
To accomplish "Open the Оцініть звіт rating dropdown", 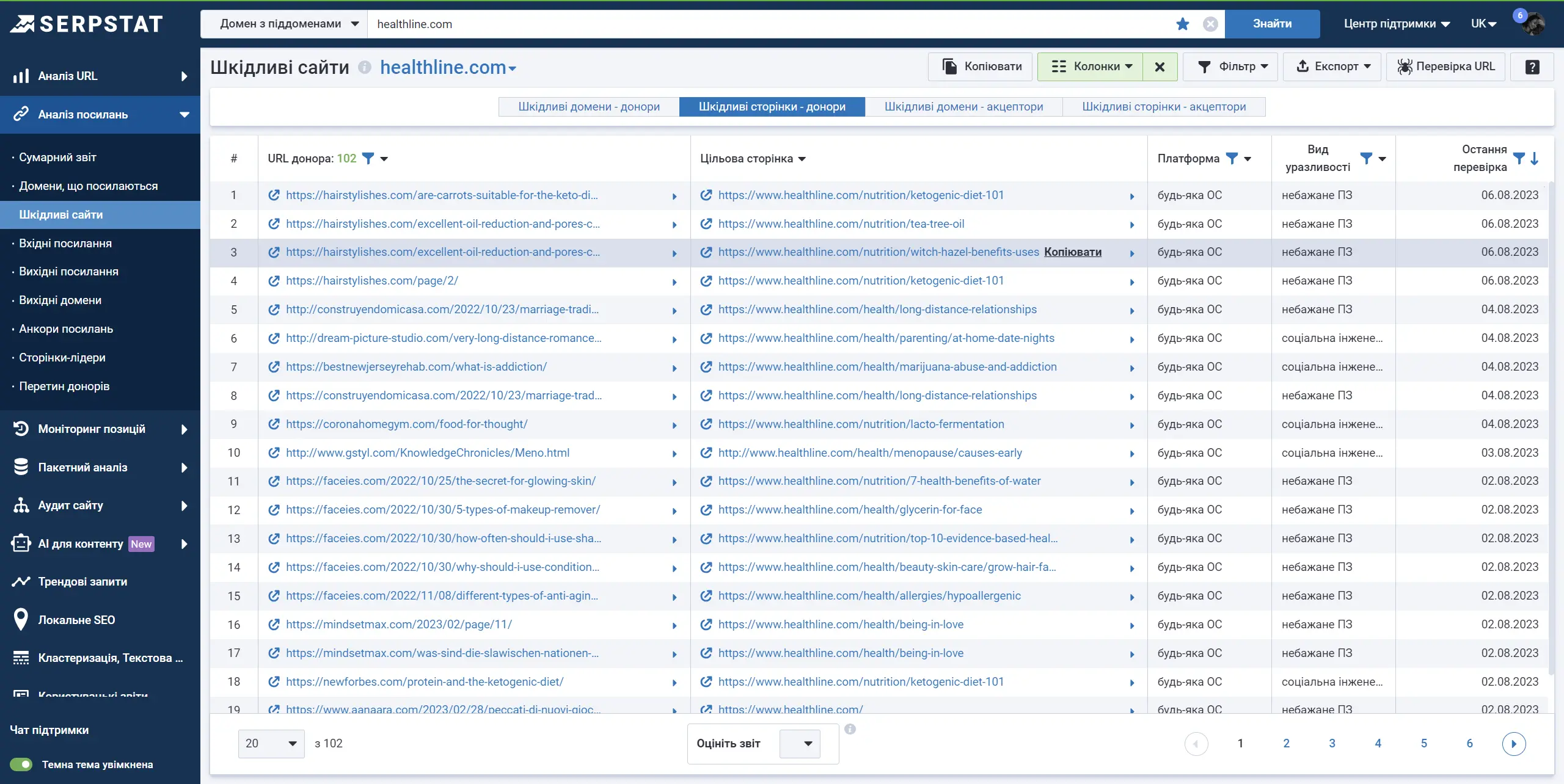I will pos(800,744).
